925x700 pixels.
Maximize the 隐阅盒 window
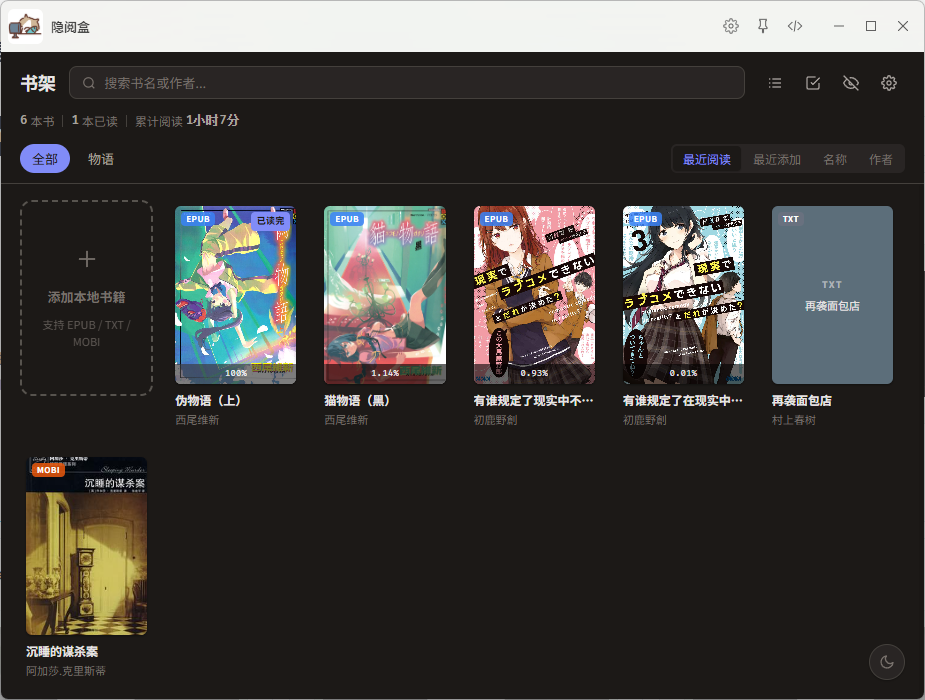871,26
